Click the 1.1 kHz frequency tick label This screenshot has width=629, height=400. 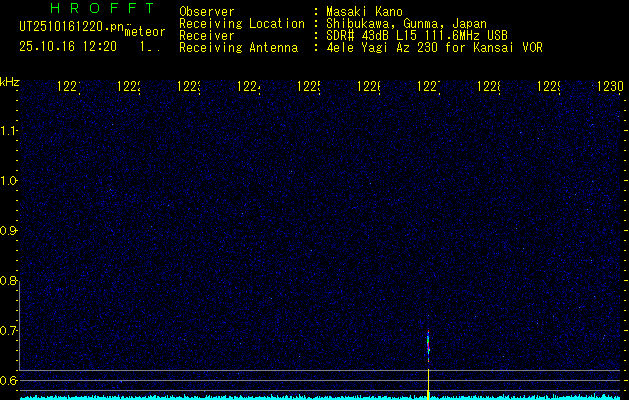(x=8, y=130)
